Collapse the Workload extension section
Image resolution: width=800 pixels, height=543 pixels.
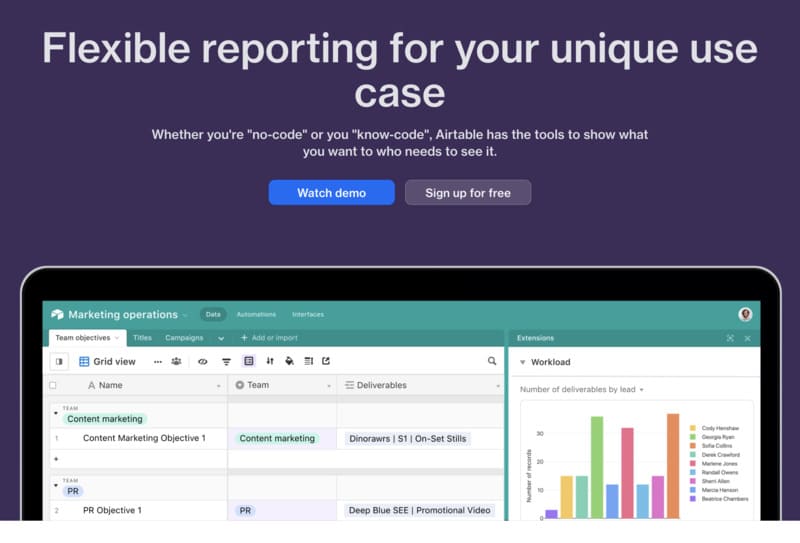click(522, 362)
